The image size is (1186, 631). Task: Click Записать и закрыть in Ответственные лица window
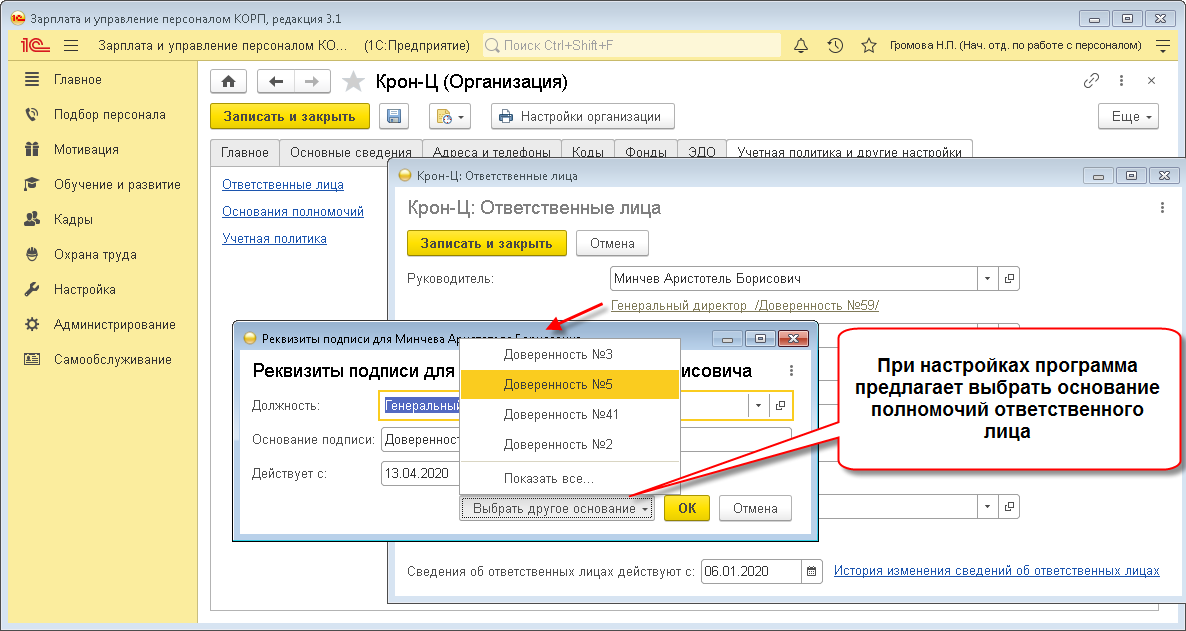click(x=487, y=244)
